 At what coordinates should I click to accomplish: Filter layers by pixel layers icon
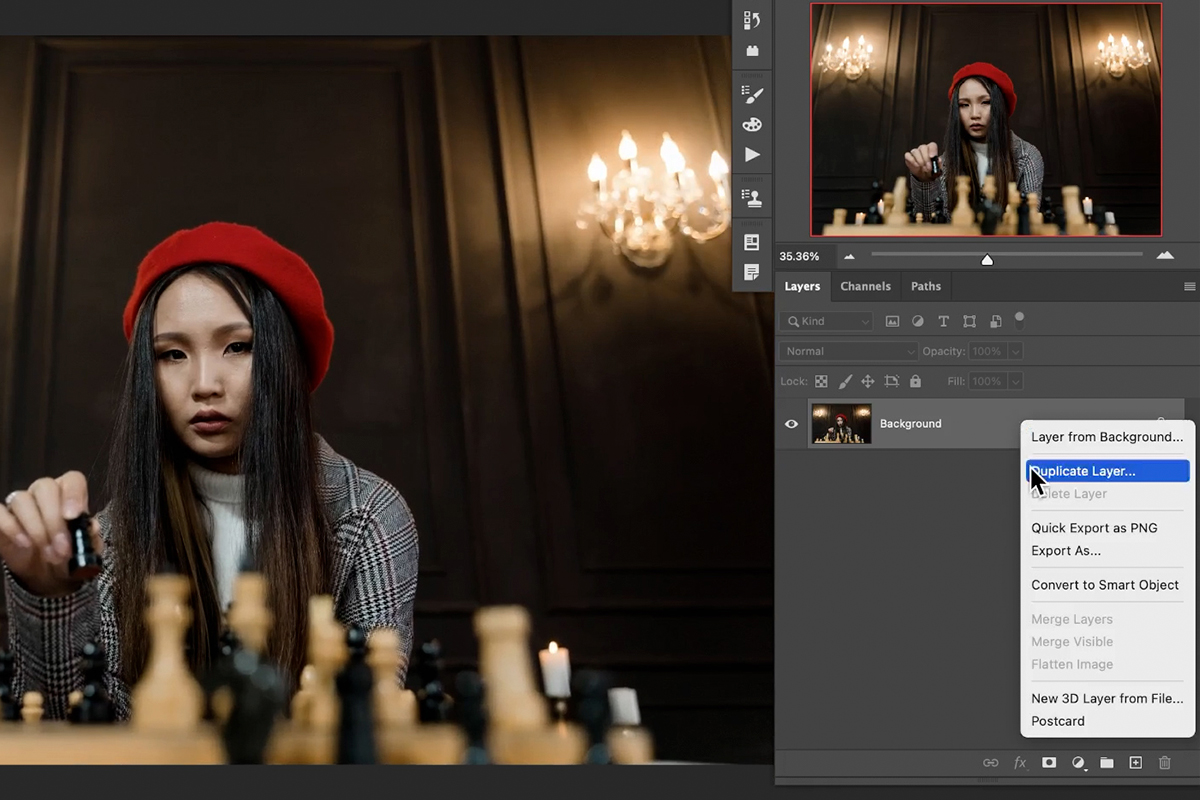pos(892,322)
